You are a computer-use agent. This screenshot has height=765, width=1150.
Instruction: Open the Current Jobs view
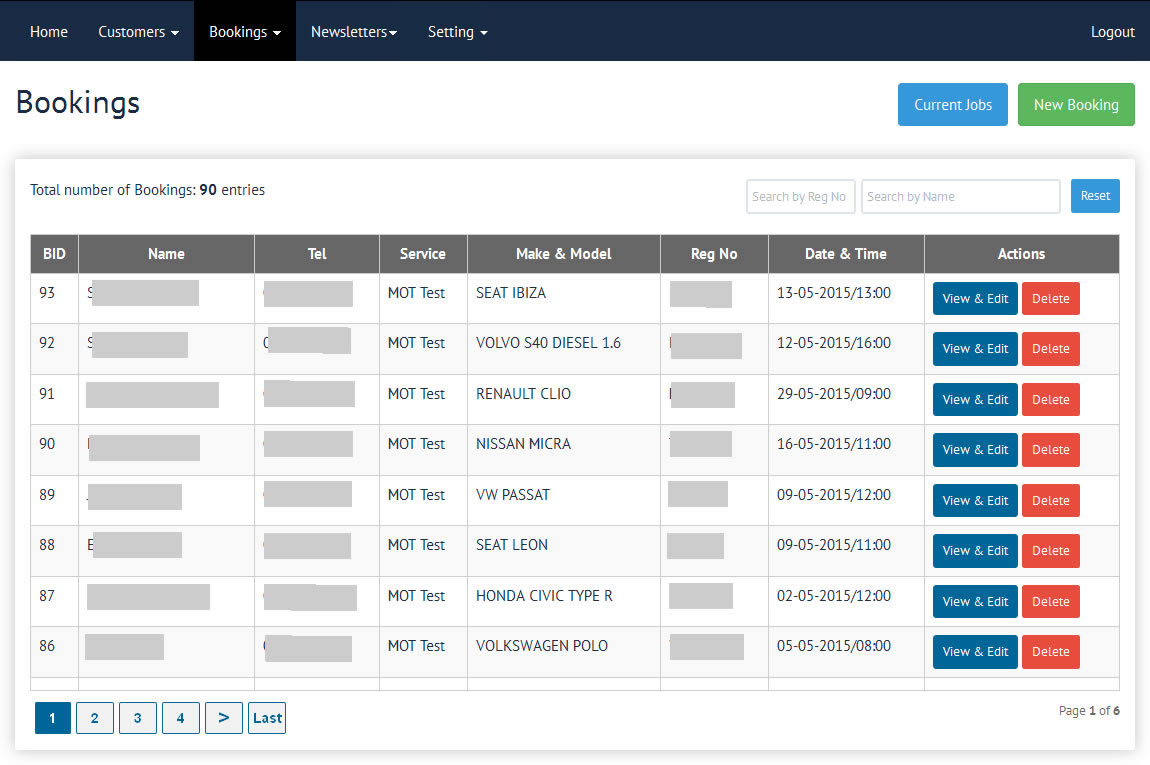(x=952, y=105)
